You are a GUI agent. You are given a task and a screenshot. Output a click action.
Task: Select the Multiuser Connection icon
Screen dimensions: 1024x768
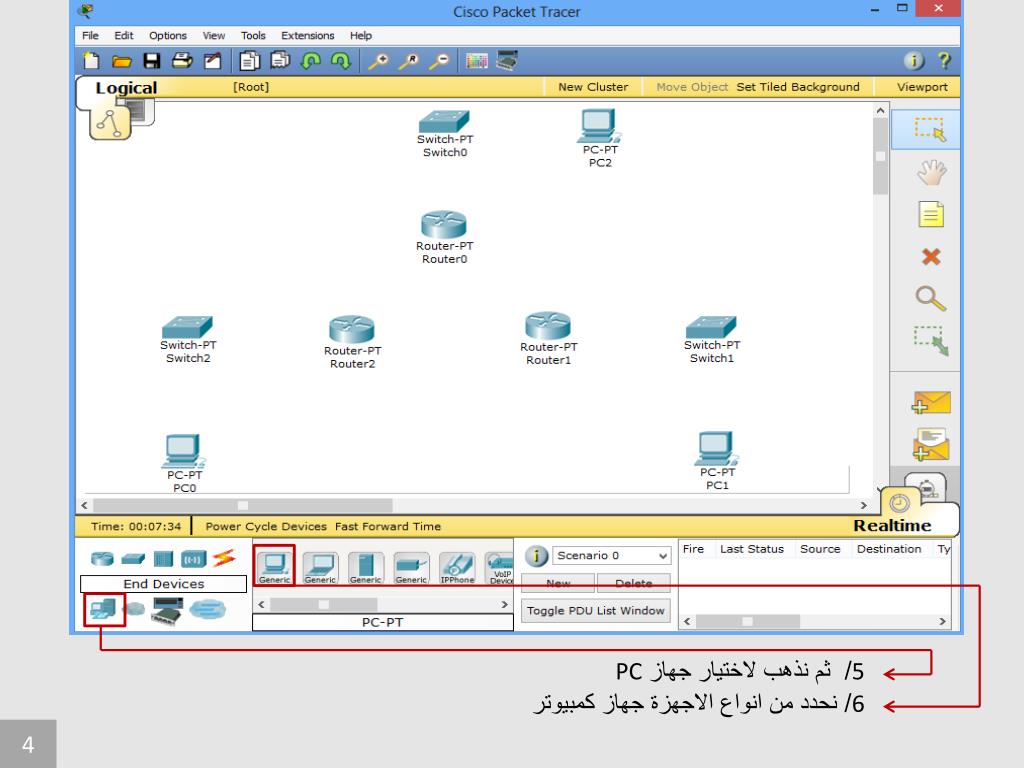tap(208, 610)
